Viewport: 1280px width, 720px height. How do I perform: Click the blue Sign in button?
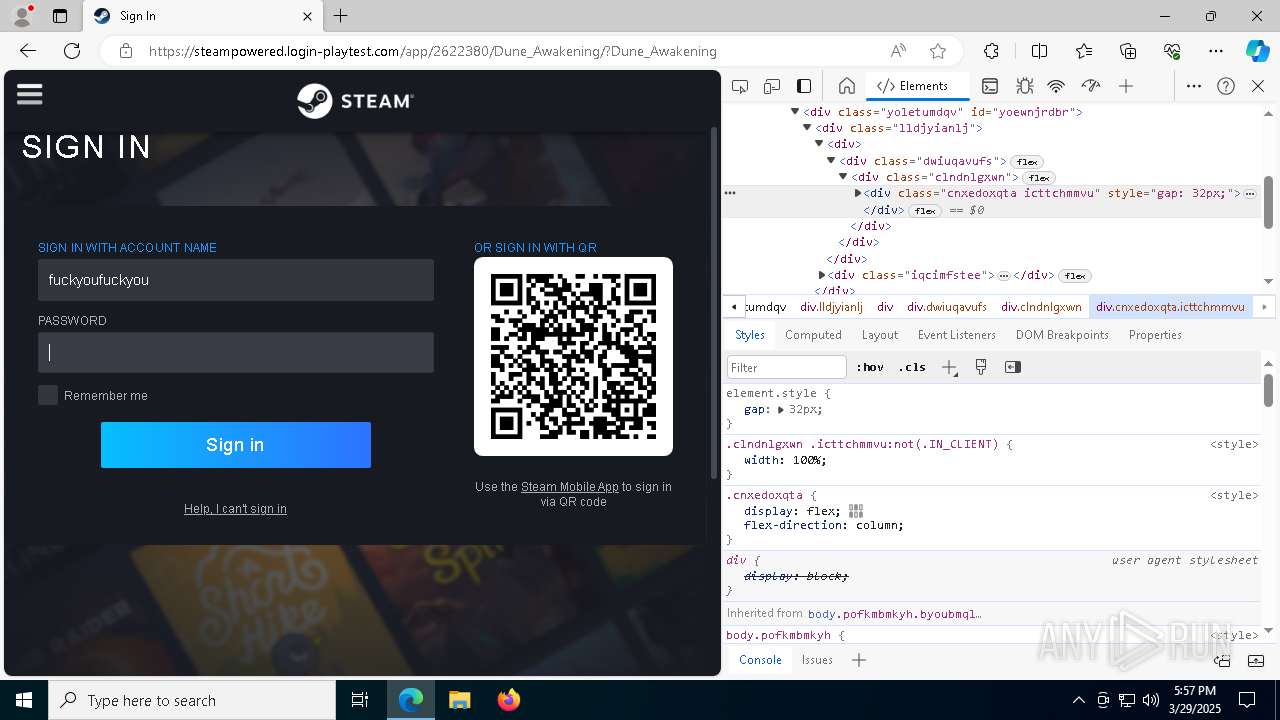(236, 445)
